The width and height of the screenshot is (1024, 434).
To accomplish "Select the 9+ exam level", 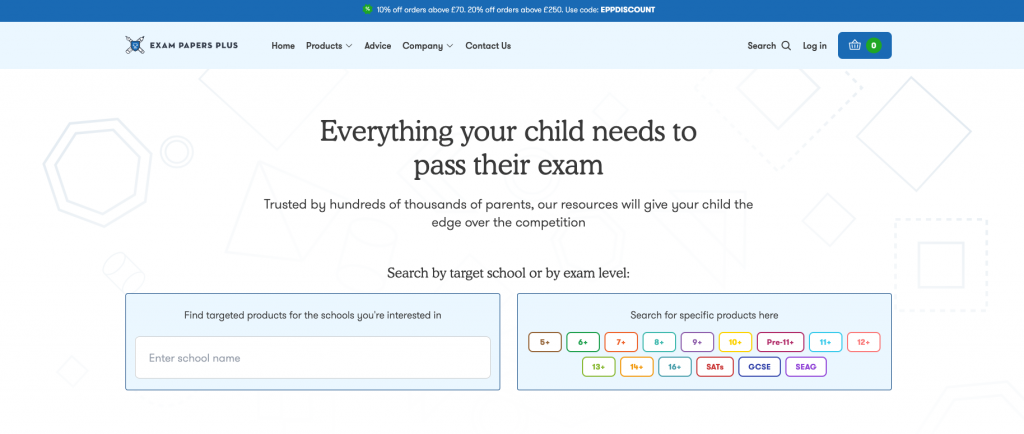I will pyautogui.click(x=697, y=342).
